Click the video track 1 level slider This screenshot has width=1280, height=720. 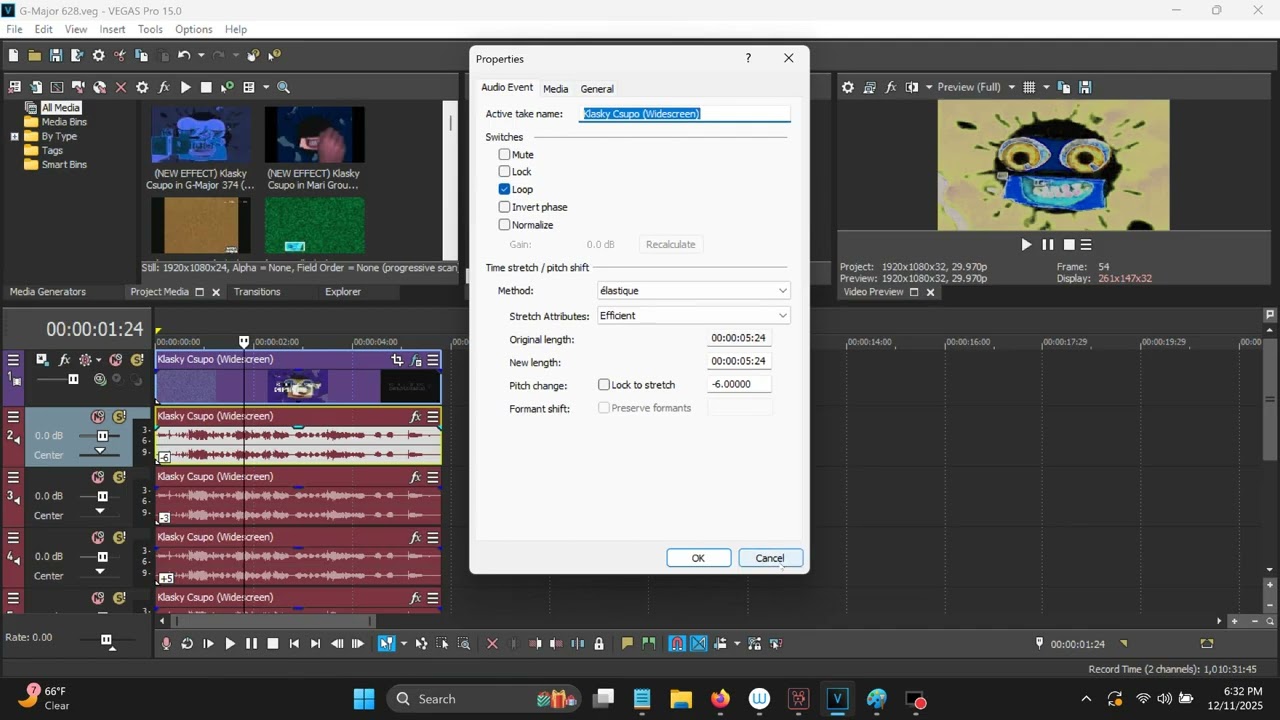[x=73, y=379]
